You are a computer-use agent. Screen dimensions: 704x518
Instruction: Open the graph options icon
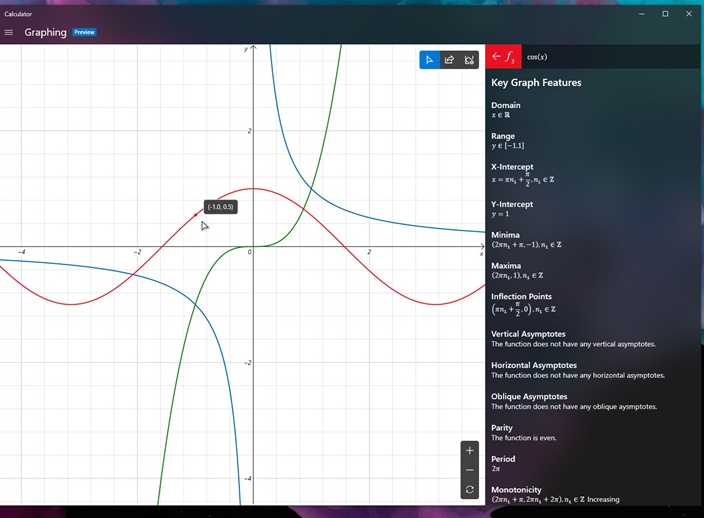point(469,60)
